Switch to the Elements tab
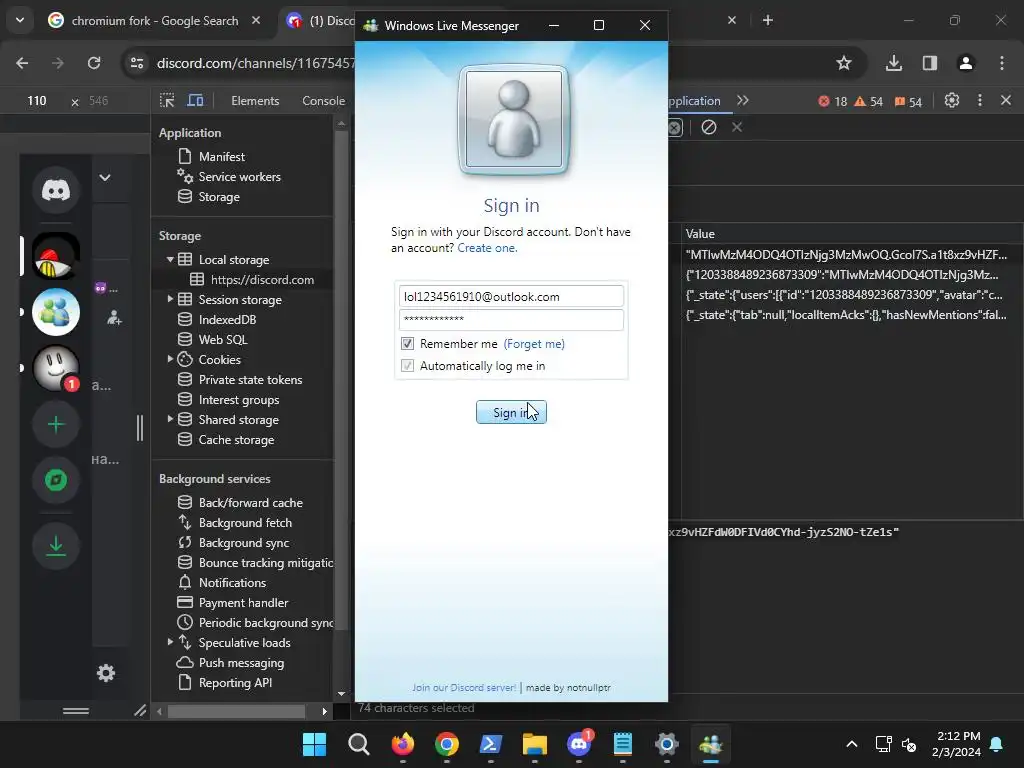 tap(255, 101)
